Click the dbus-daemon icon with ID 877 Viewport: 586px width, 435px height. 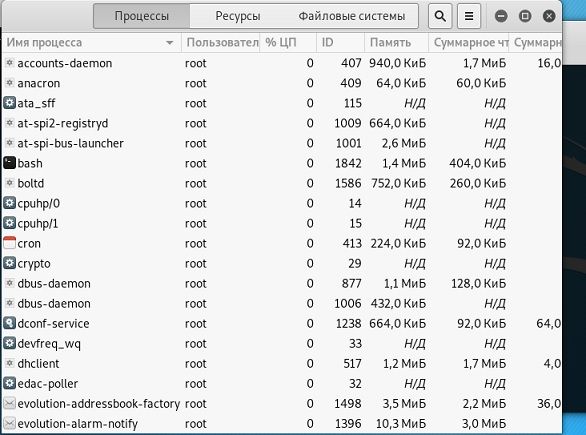point(10,283)
